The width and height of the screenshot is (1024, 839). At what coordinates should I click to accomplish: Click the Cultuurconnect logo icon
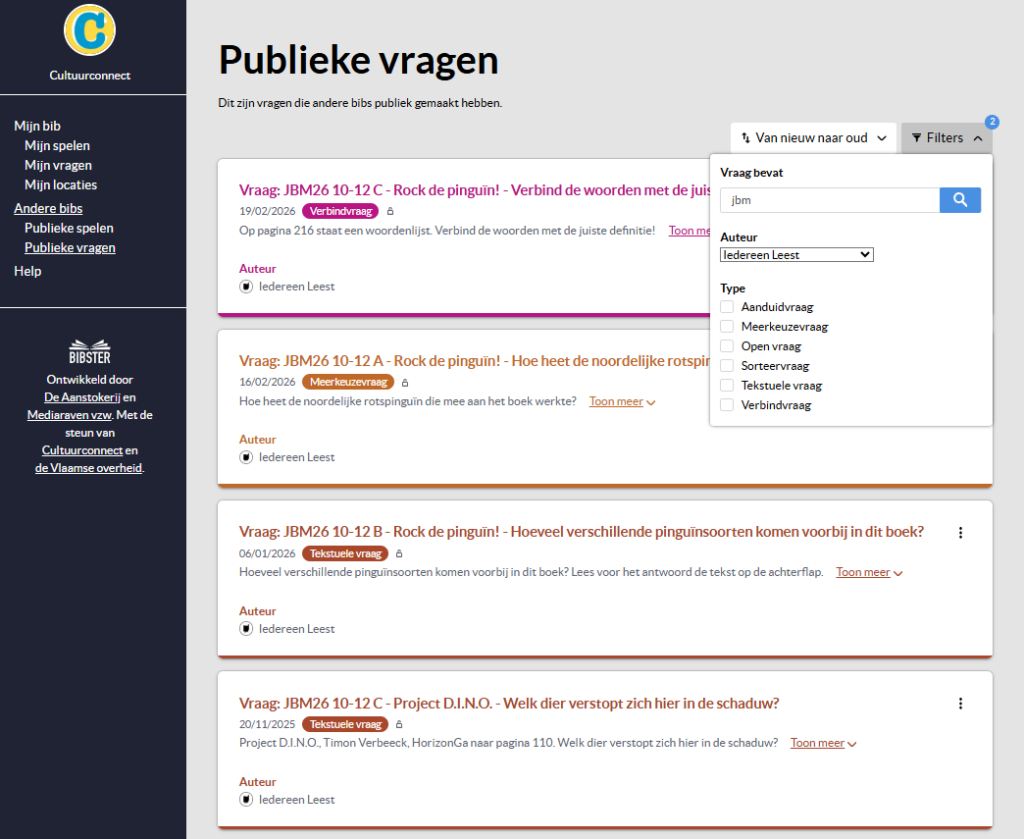pyautogui.click(x=90, y=30)
